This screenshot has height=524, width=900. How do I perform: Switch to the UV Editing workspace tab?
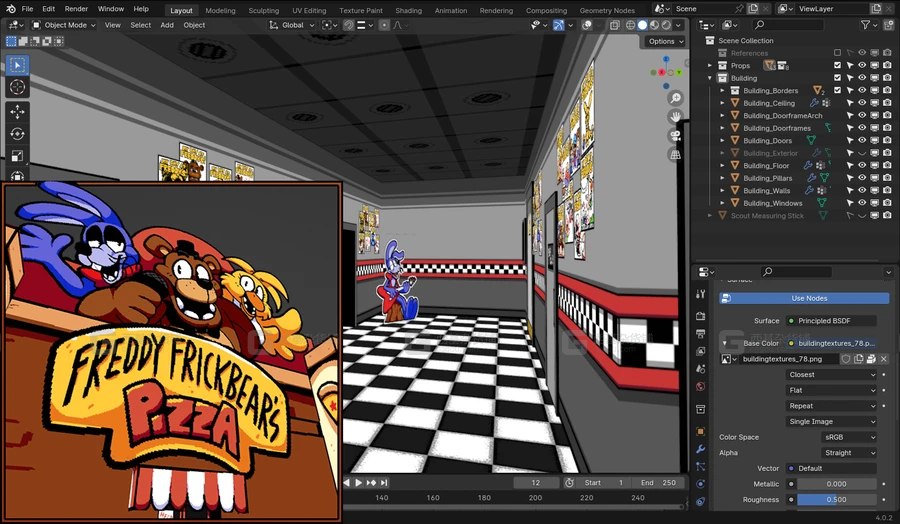pyautogui.click(x=309, y=10)
